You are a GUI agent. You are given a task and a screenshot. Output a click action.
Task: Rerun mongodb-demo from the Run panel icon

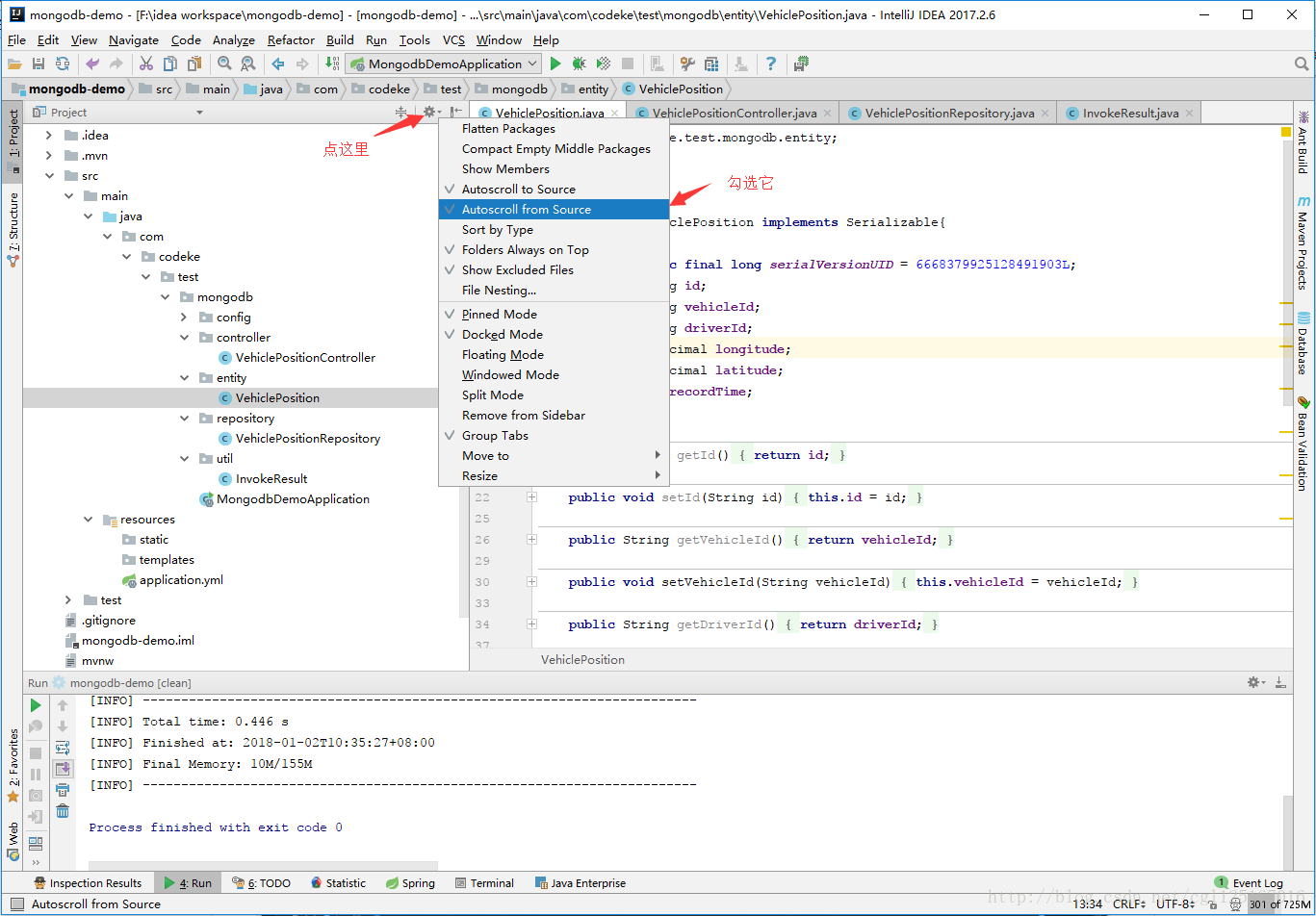(x=36, y=704)
